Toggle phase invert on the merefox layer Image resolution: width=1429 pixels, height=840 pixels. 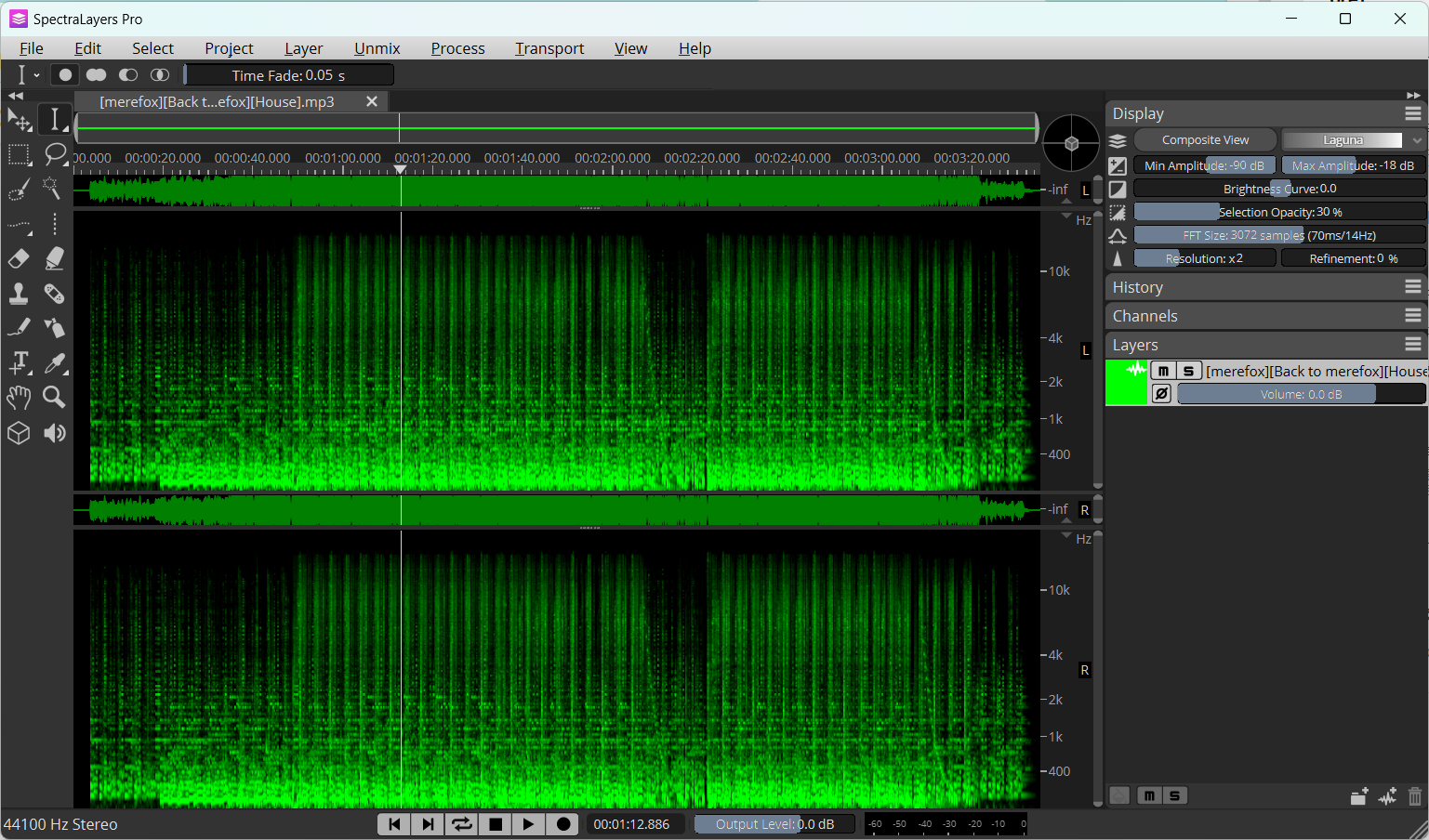click(1162, 394)
